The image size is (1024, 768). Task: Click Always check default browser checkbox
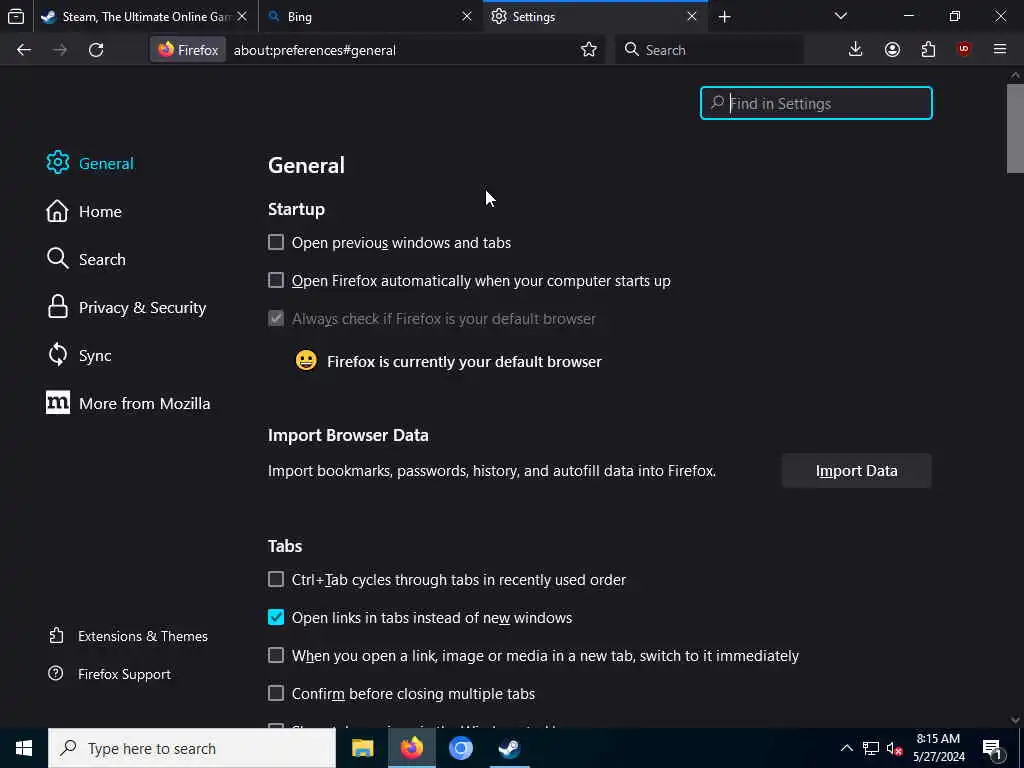pos(276,319)
